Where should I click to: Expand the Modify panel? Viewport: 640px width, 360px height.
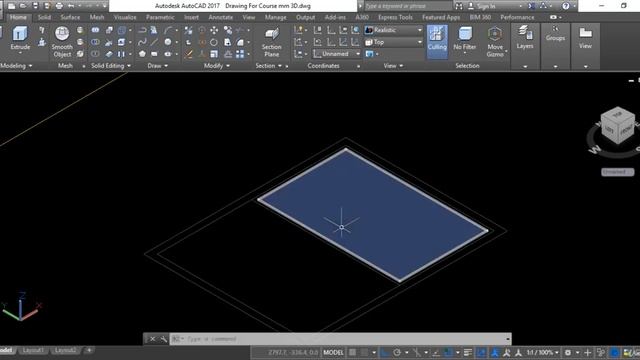217,66
